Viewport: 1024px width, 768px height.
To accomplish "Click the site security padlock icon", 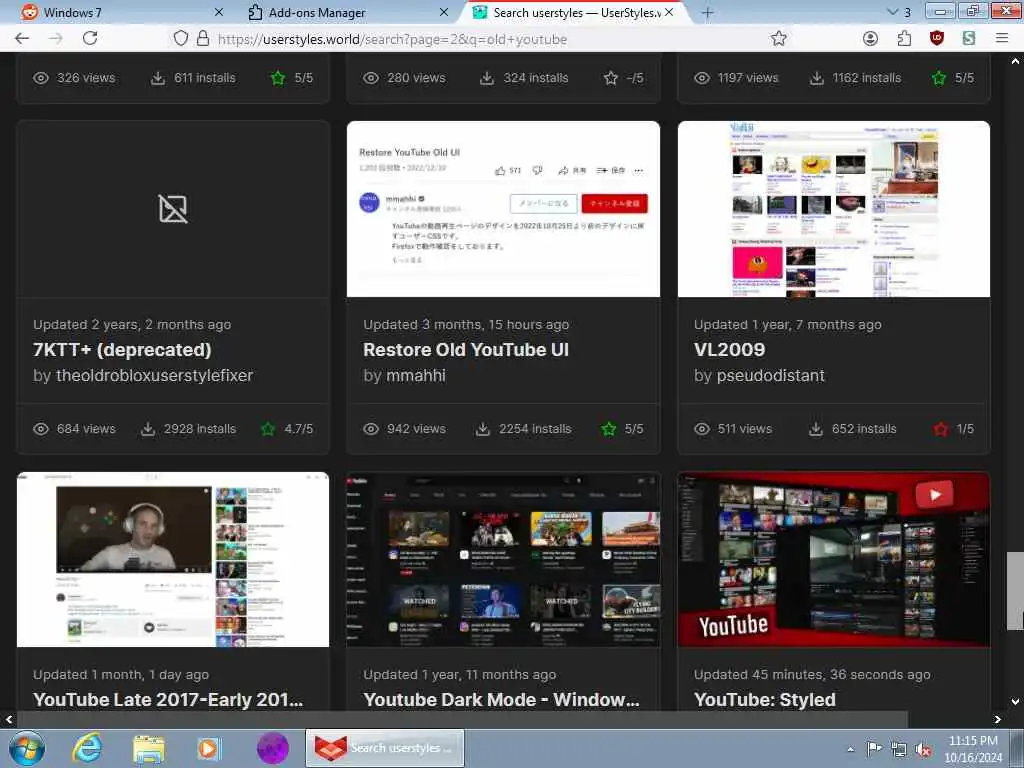I will (203, 39).
